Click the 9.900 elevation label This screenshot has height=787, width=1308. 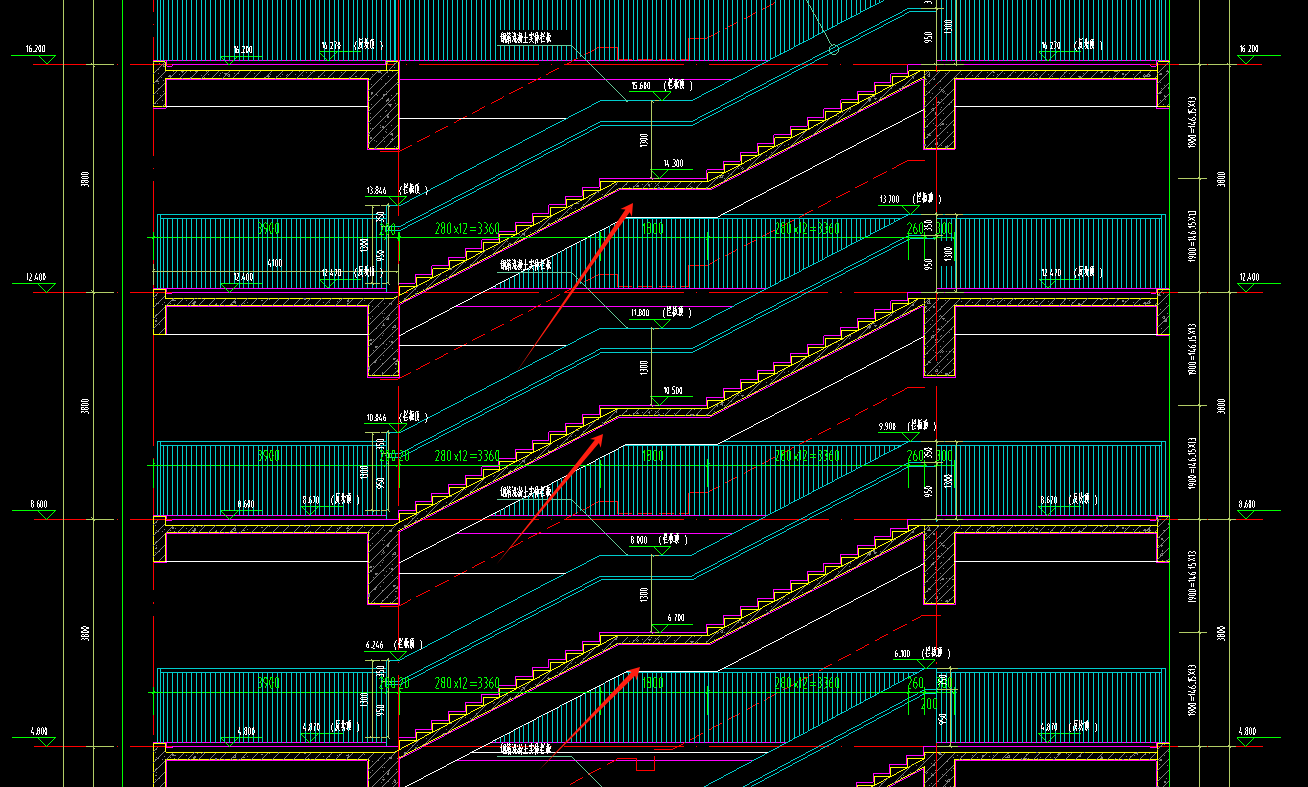tap(887, 426)
